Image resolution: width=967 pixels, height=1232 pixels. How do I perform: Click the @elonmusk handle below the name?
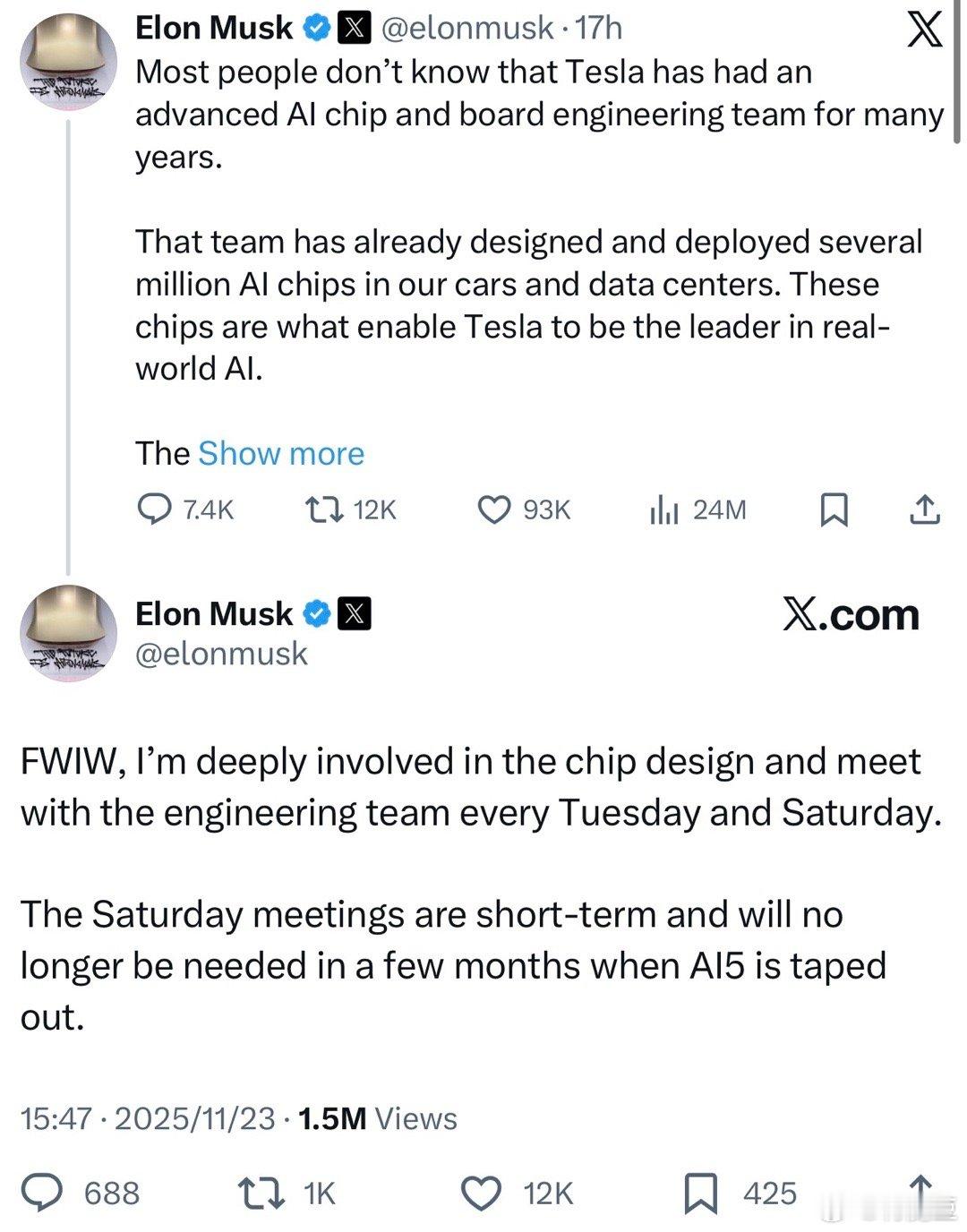point(221,654)
